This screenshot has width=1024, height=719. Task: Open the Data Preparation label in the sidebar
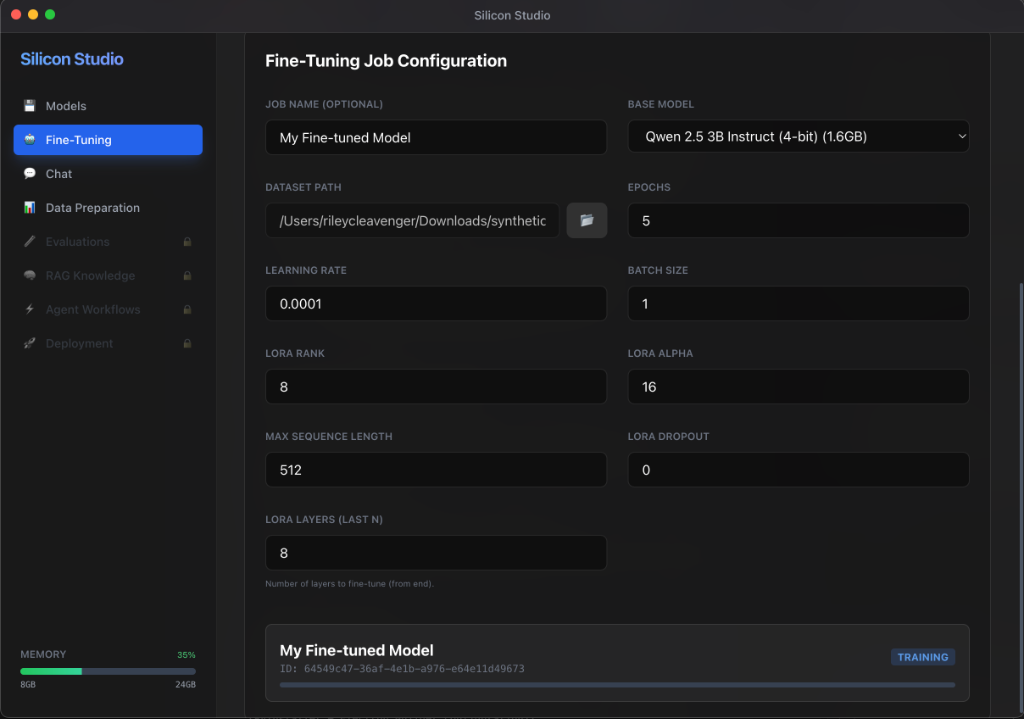pos(93,208)
